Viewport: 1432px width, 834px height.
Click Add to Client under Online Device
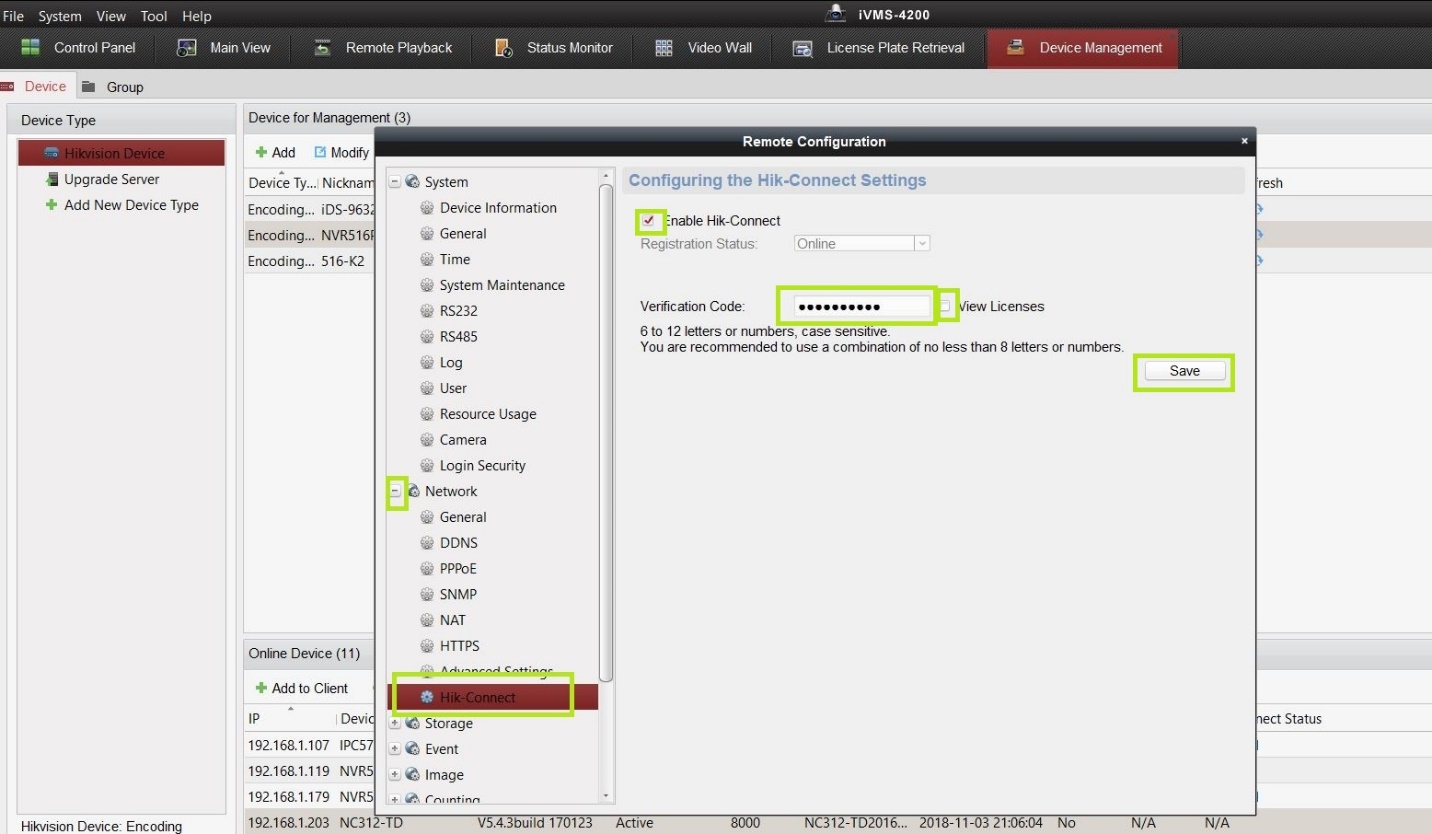(301, 688)
